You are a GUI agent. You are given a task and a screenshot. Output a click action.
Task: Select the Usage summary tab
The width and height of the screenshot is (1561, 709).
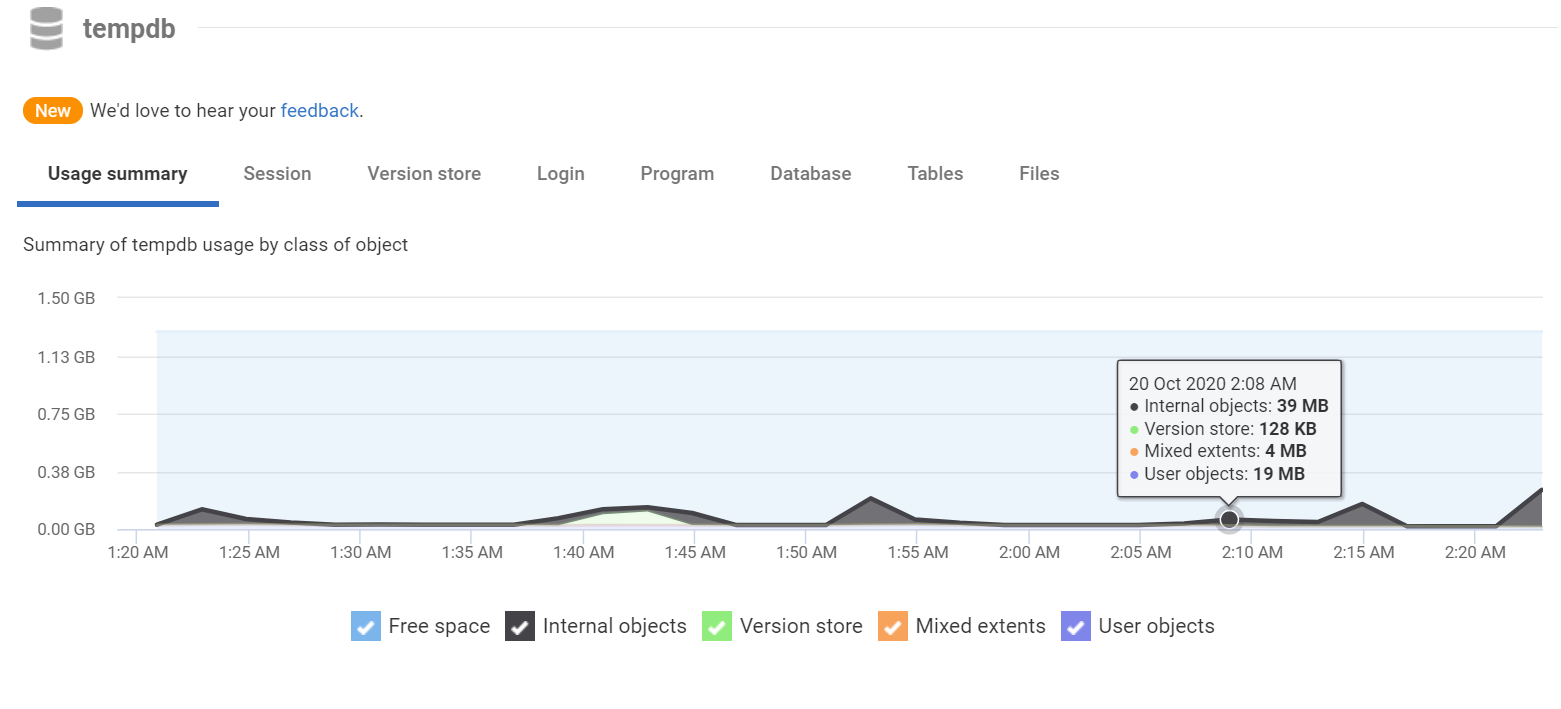pos(117,174)
